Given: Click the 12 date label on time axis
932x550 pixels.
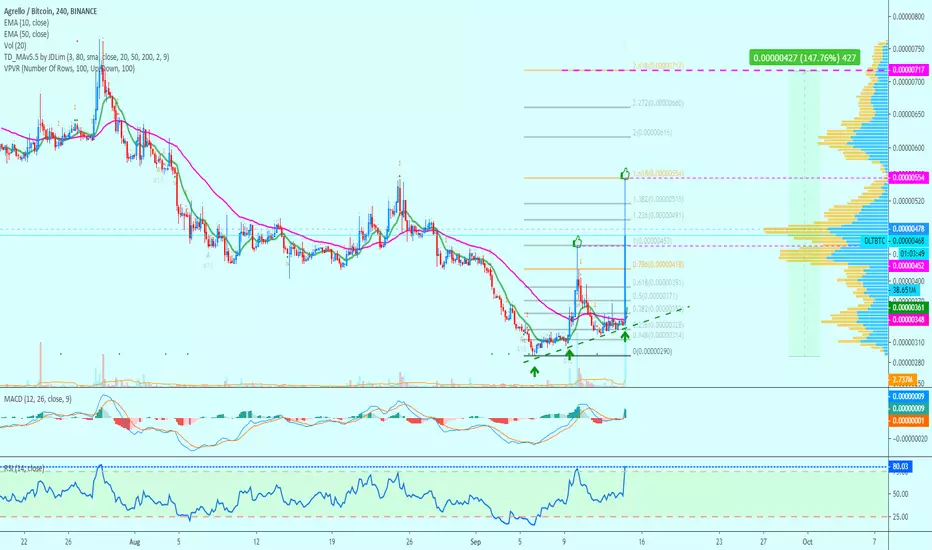Looking at the screenshot, I should 256,542.
